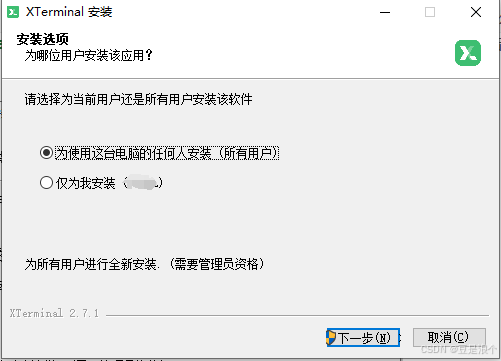Click the 为哪位用户安装该应用? subtitle
The width and height of the screenshot is (501, 361).
89,55
